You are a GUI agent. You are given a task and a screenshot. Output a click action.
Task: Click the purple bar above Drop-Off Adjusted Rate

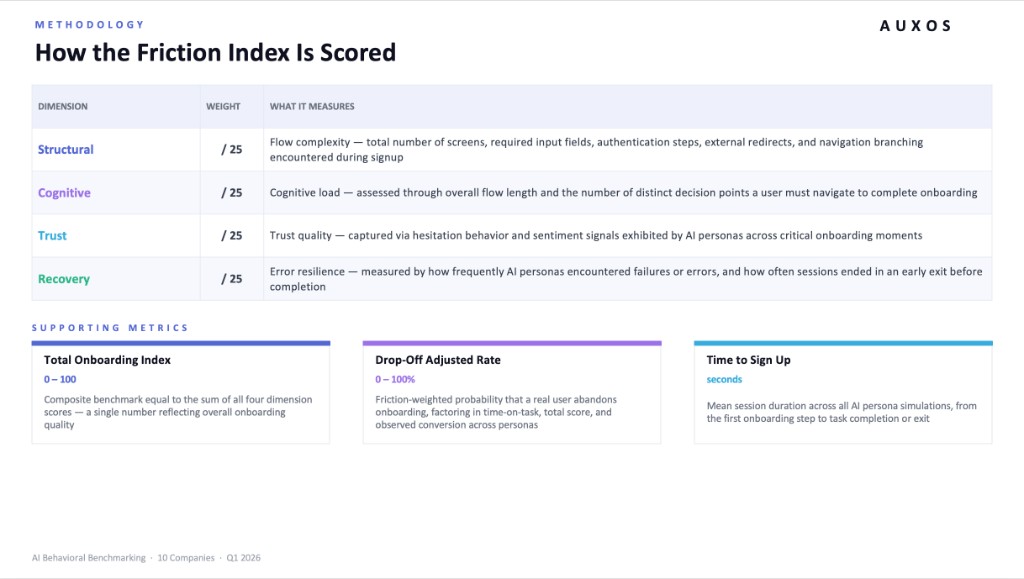[x=511, y=343]
